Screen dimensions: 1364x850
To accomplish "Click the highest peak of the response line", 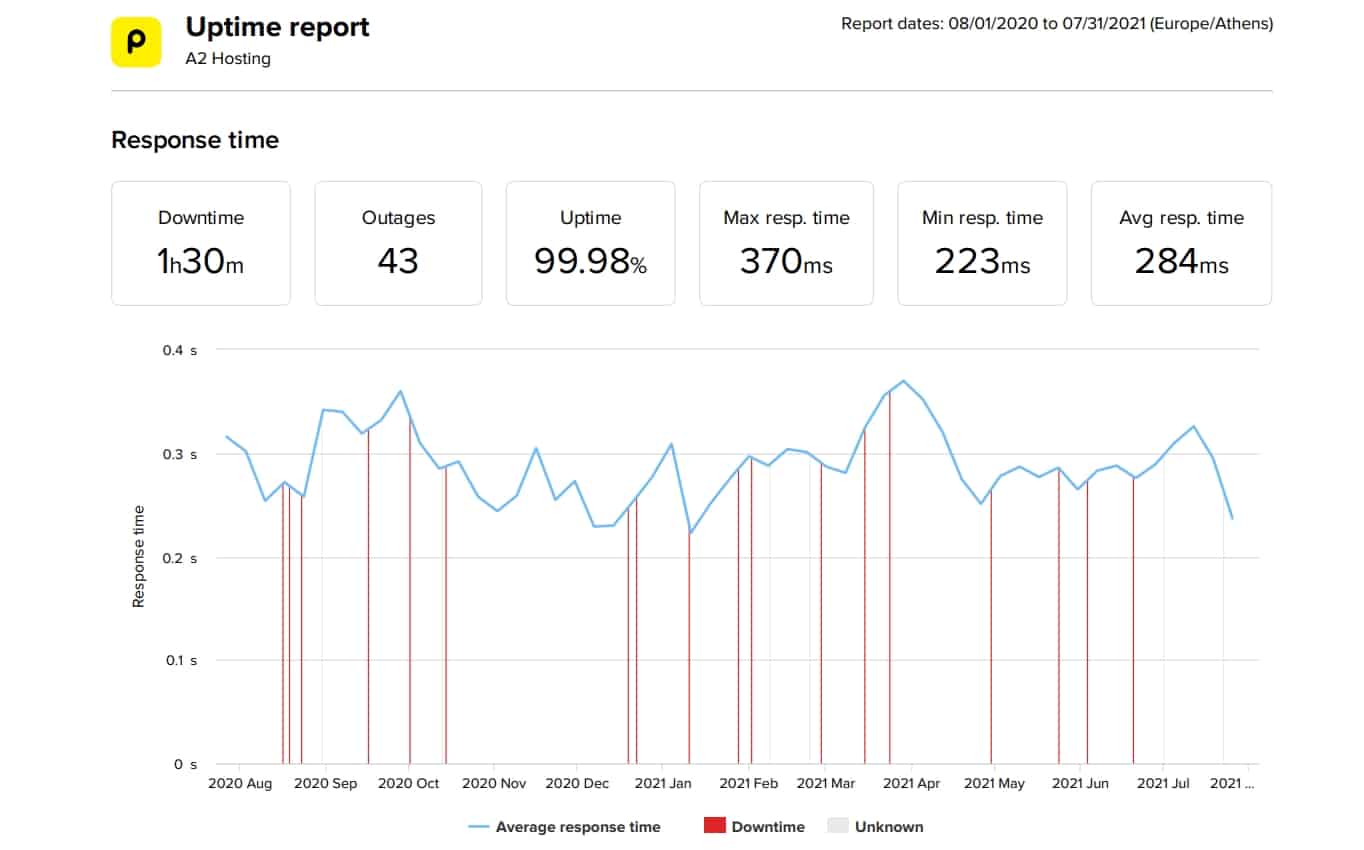I will coord(903,381).
